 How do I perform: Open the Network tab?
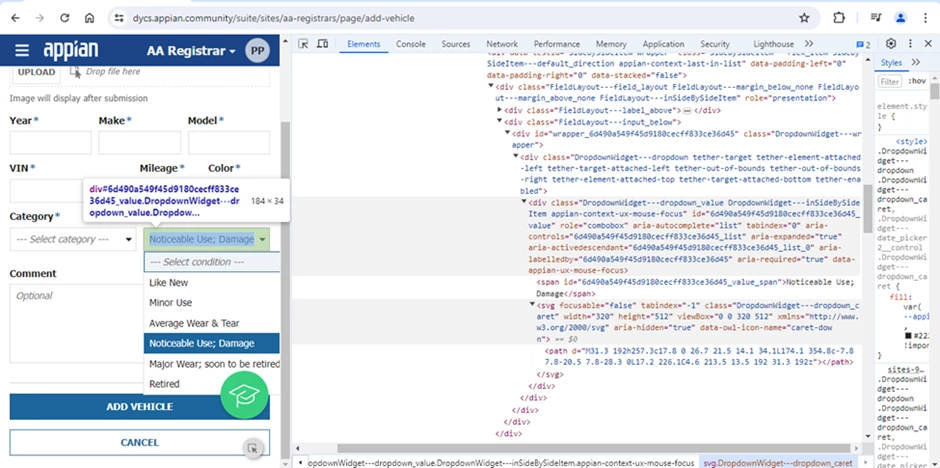[x=502, y=44]
